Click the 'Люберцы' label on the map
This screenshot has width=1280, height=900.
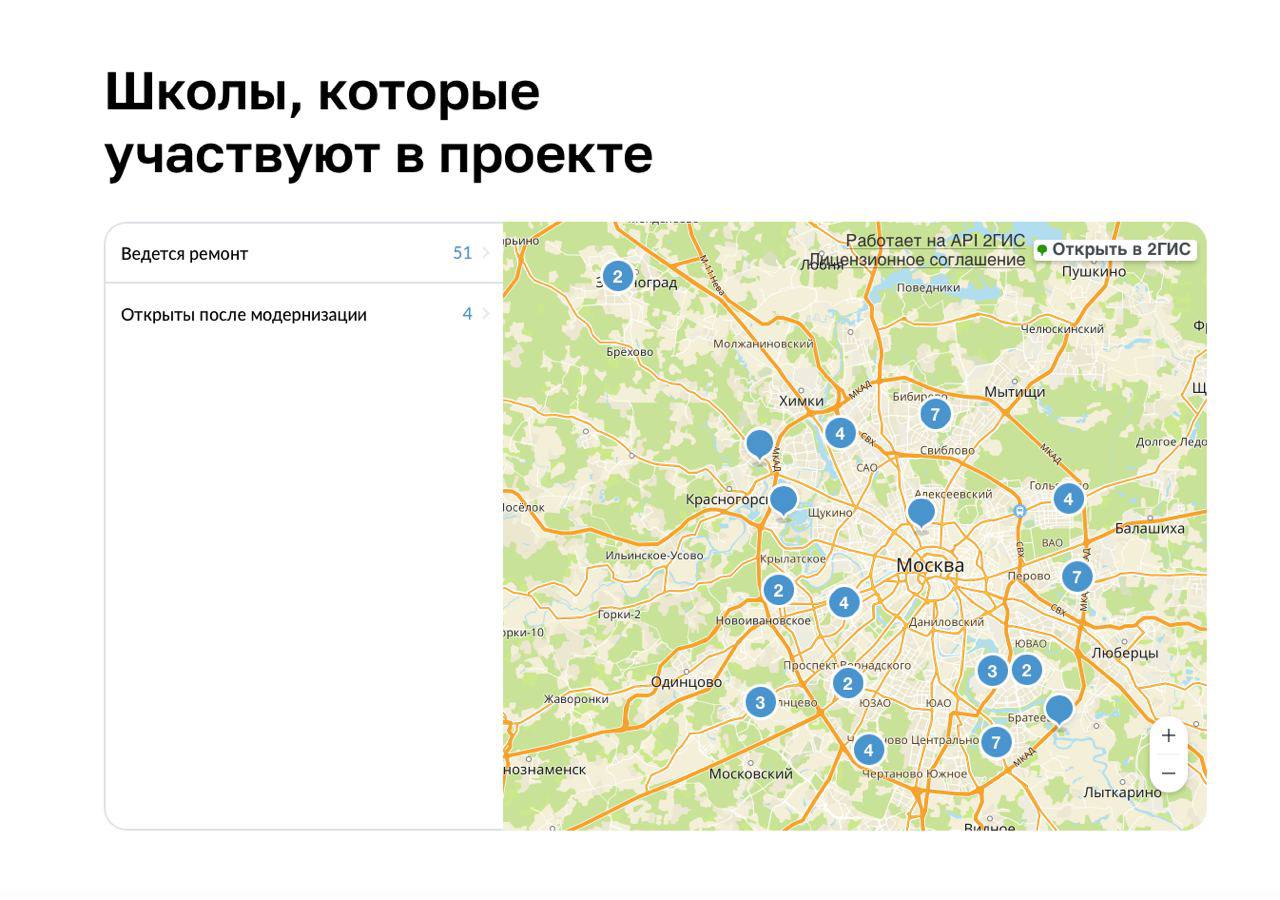click(x=1125, y=653)
